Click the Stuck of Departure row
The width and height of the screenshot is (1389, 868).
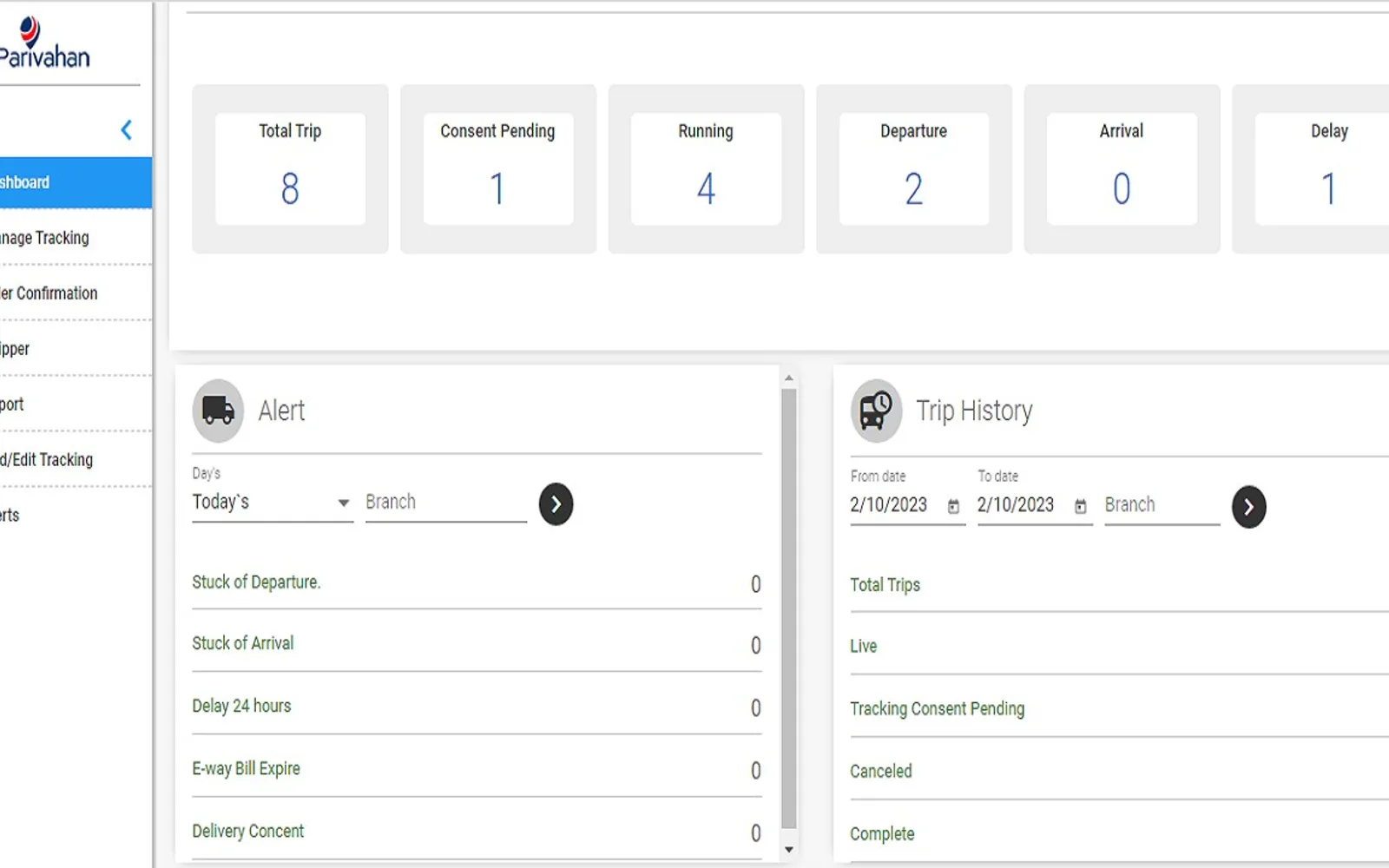click(x=477, y=583)
